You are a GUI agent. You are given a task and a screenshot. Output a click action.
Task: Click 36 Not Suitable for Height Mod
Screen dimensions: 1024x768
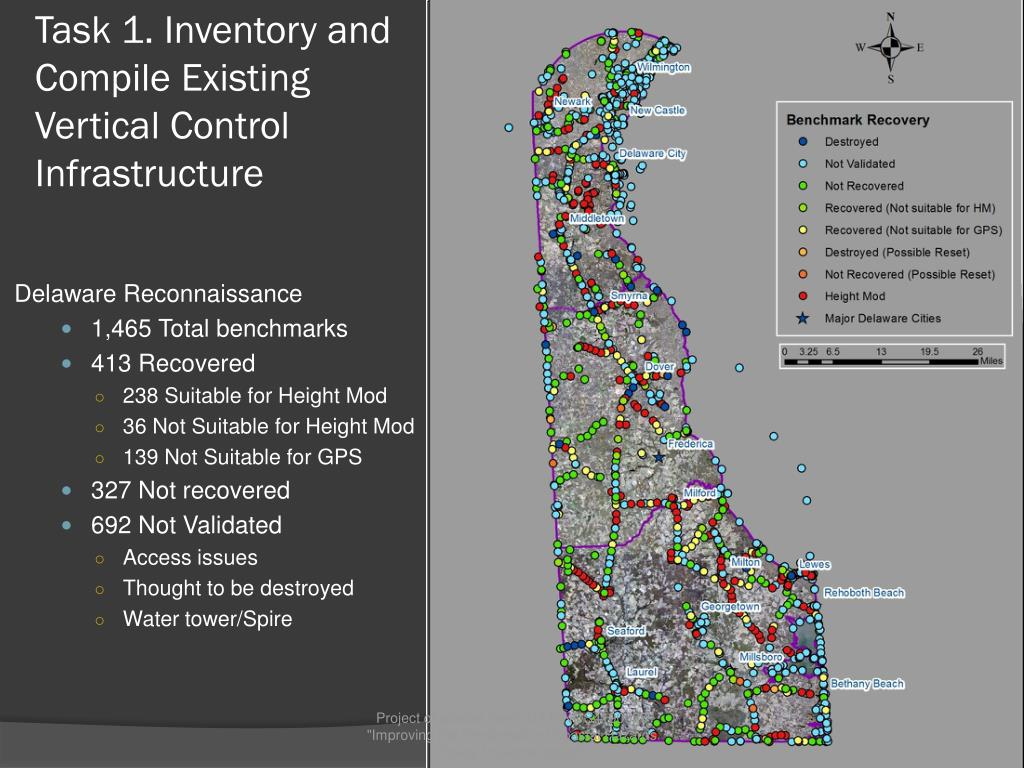tap(268, 426)
